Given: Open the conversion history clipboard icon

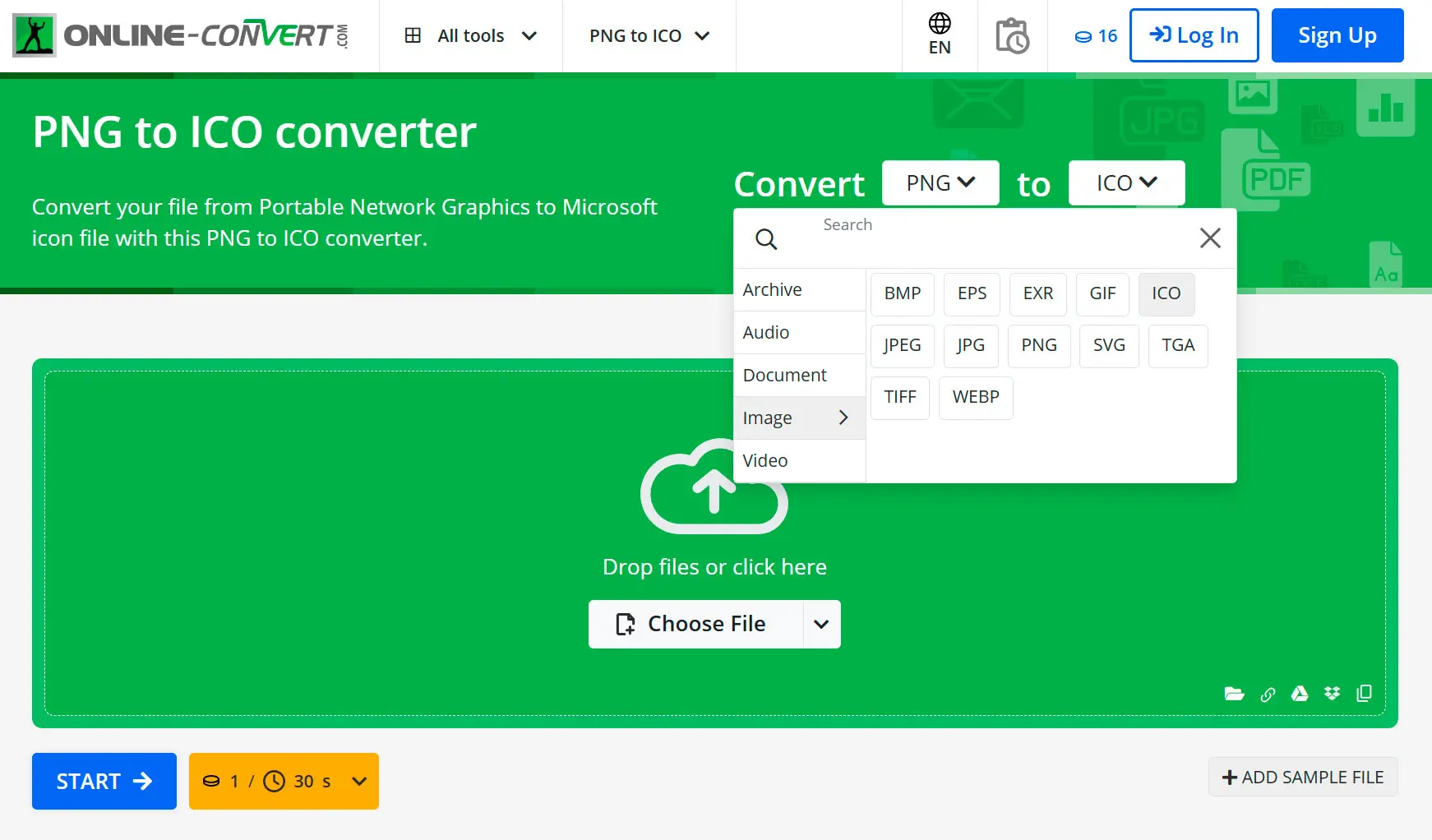Looking at the screenshot, I should [1012, 35].
